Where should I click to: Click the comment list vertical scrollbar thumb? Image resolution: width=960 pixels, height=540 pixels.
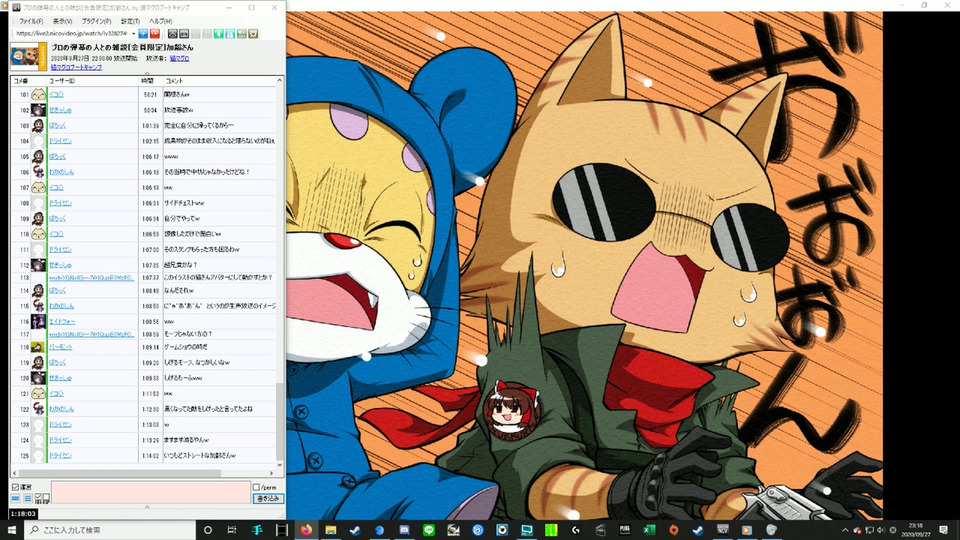[x=280, y=421]
